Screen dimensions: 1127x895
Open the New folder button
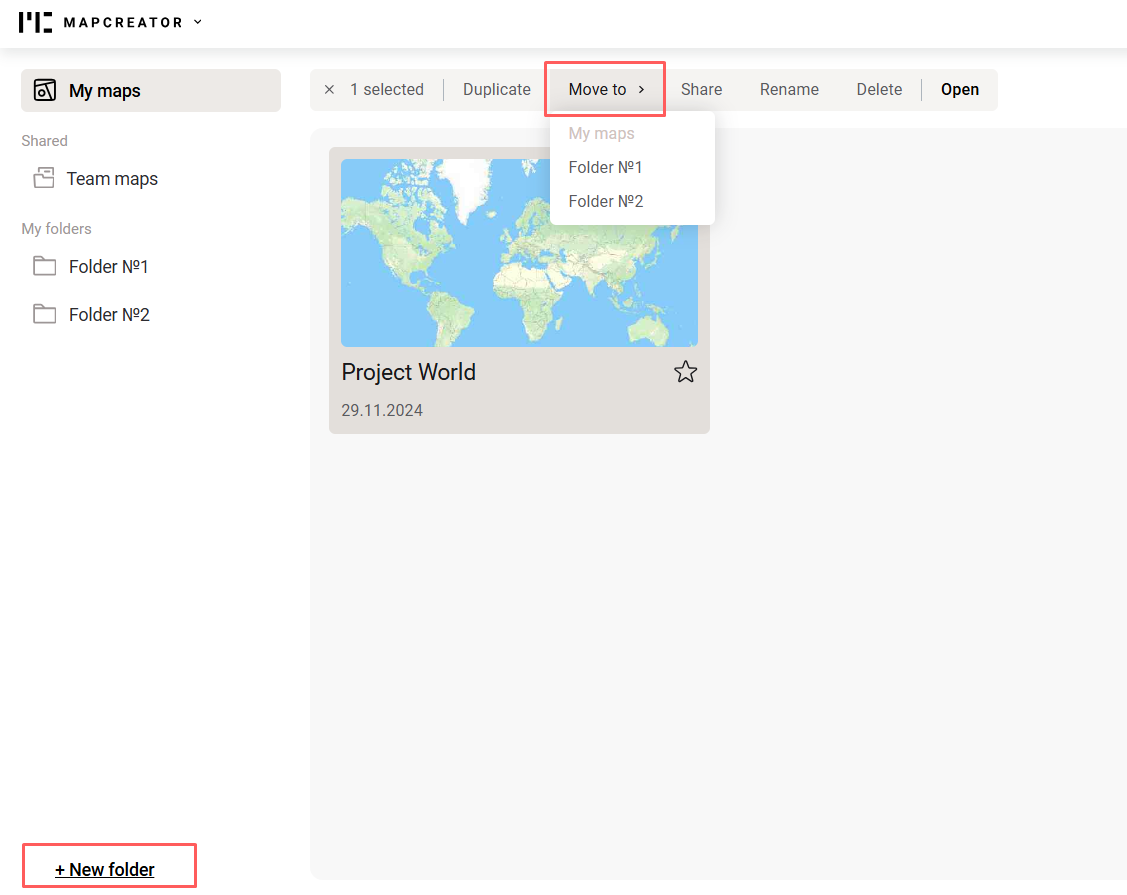pos(108,869)
